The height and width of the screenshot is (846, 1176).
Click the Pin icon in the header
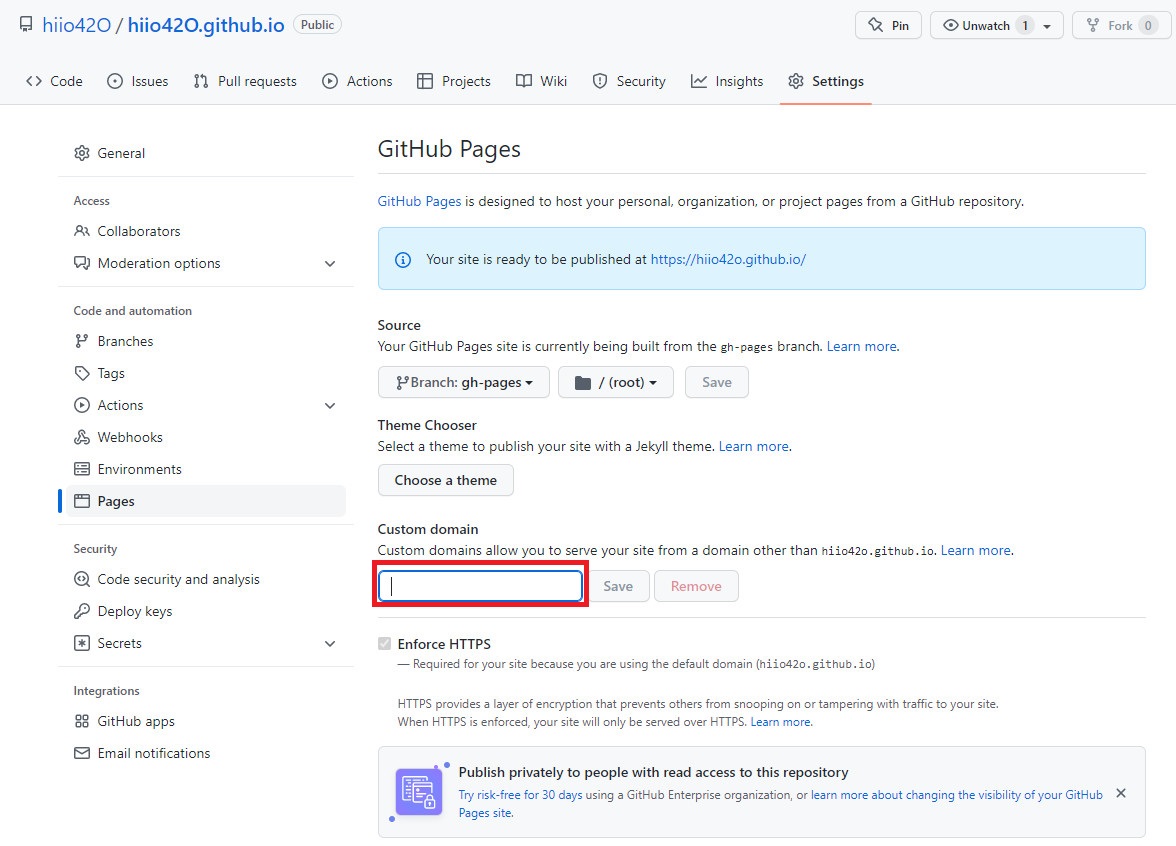[875, 25]
